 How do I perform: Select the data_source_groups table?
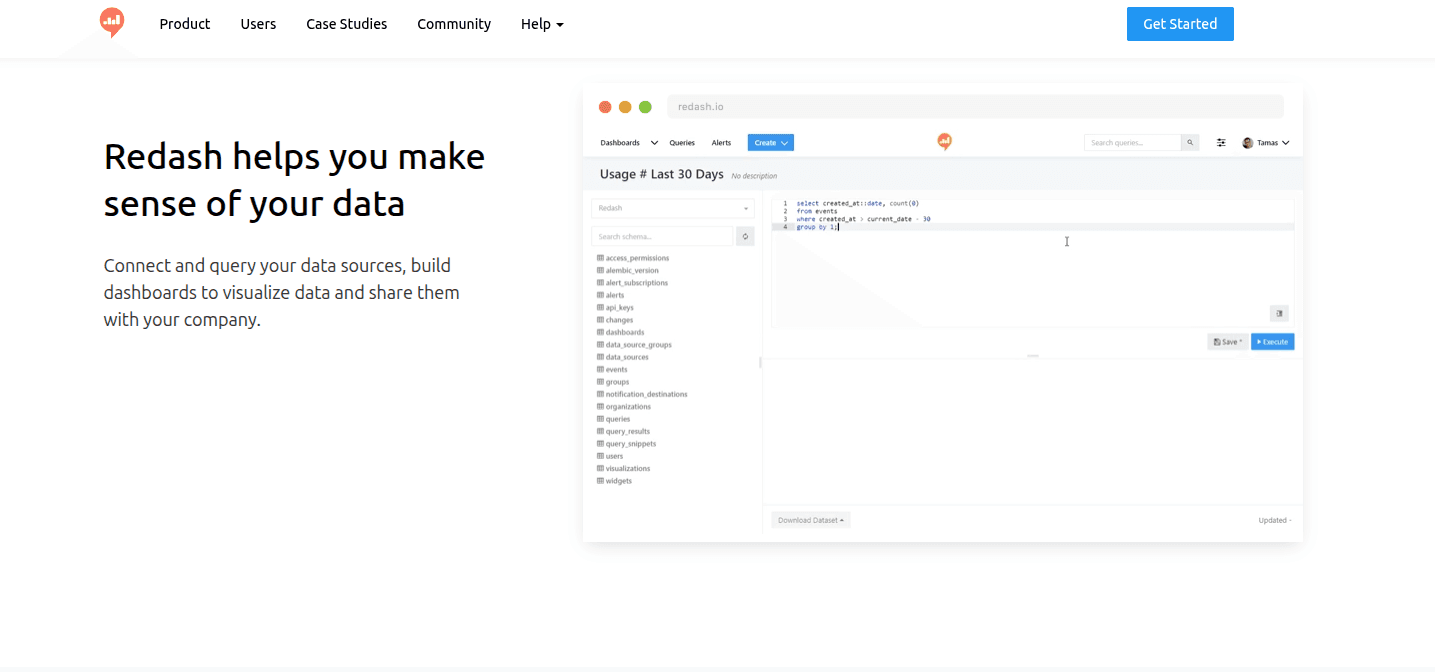[639, 345]
